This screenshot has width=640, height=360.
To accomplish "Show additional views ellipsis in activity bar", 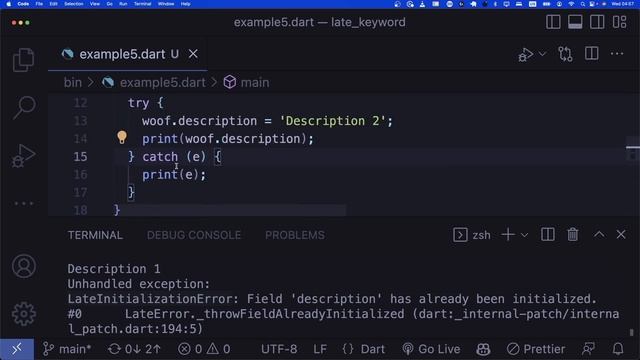I will 24,203.
